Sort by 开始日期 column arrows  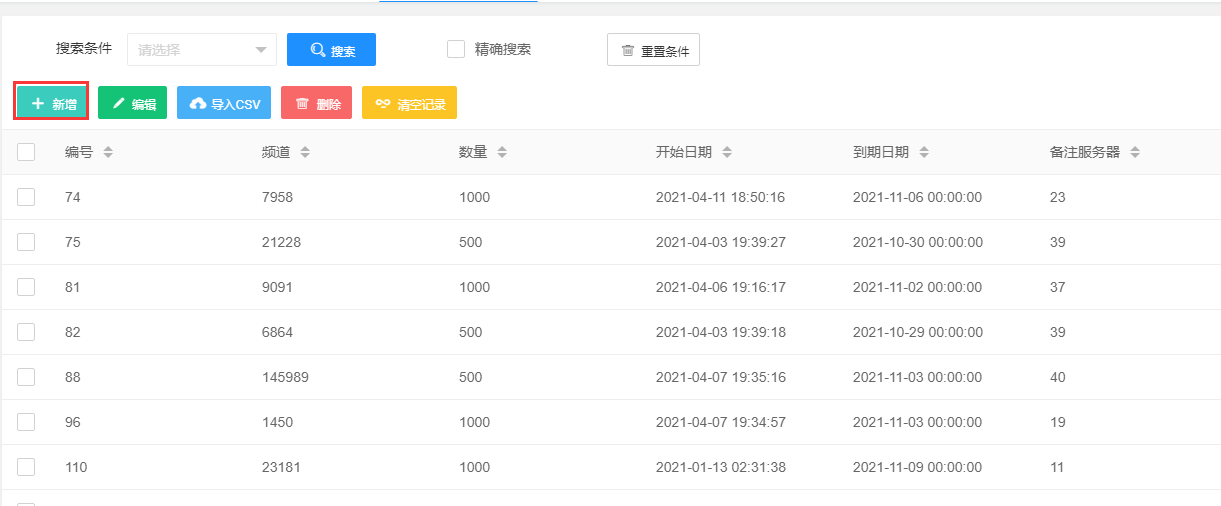[727, 152]
